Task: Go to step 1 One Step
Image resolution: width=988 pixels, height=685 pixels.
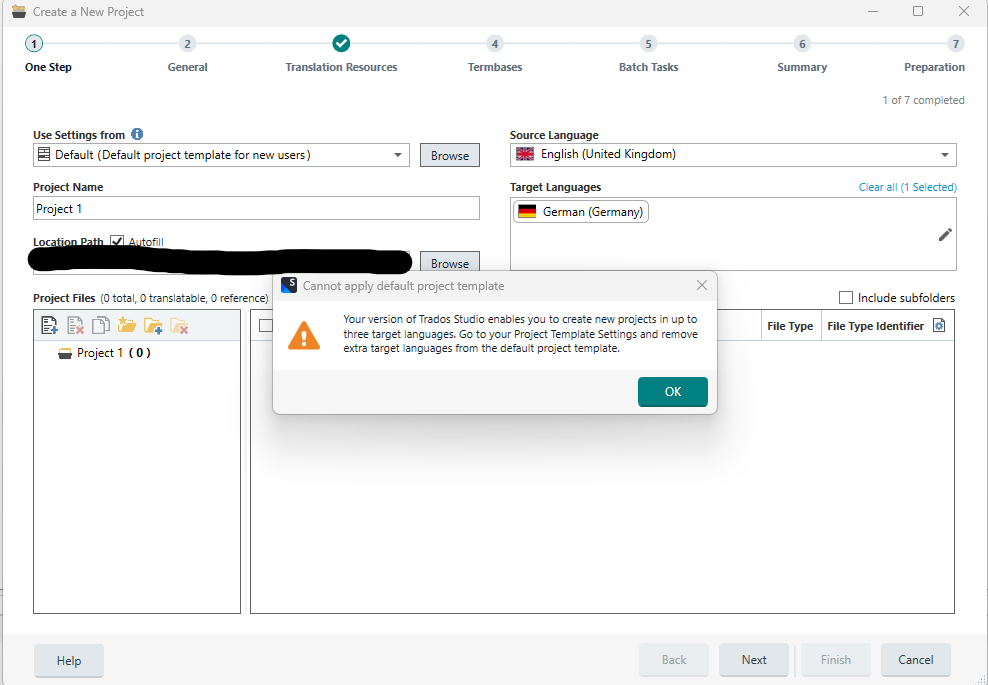Action: pos(34,43)
